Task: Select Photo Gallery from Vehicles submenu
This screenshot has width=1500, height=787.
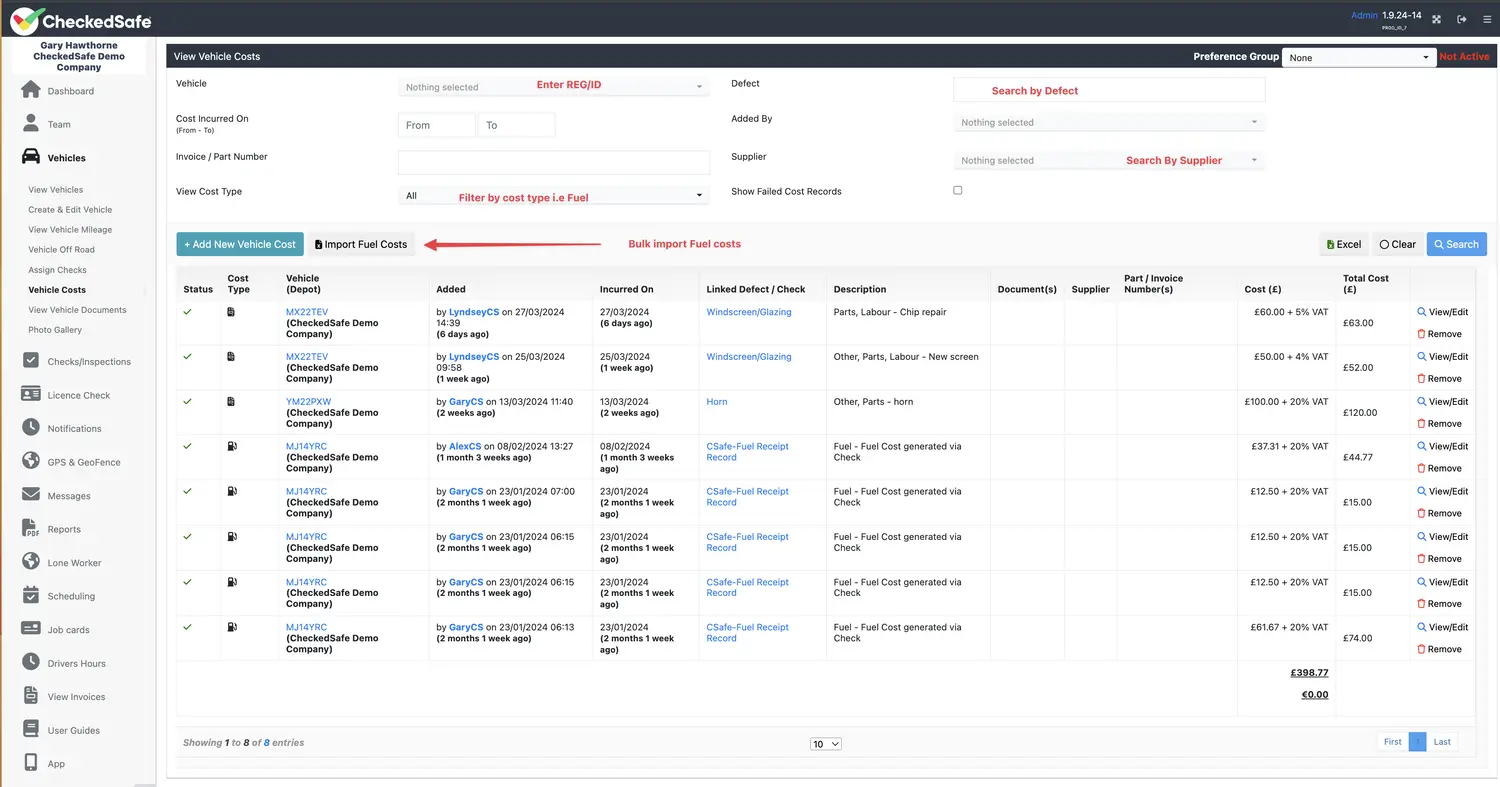Action: [55, 330]
